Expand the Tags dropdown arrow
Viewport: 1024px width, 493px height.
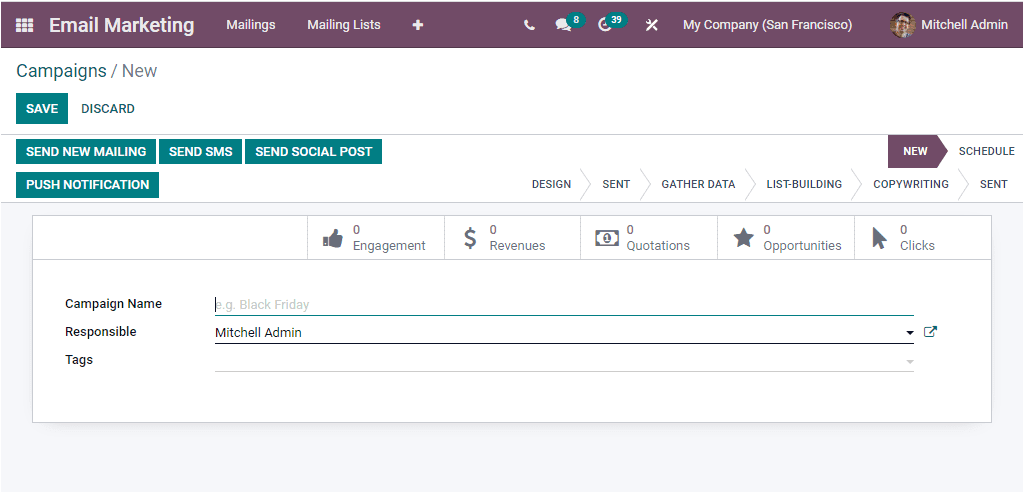pos(910,361)
